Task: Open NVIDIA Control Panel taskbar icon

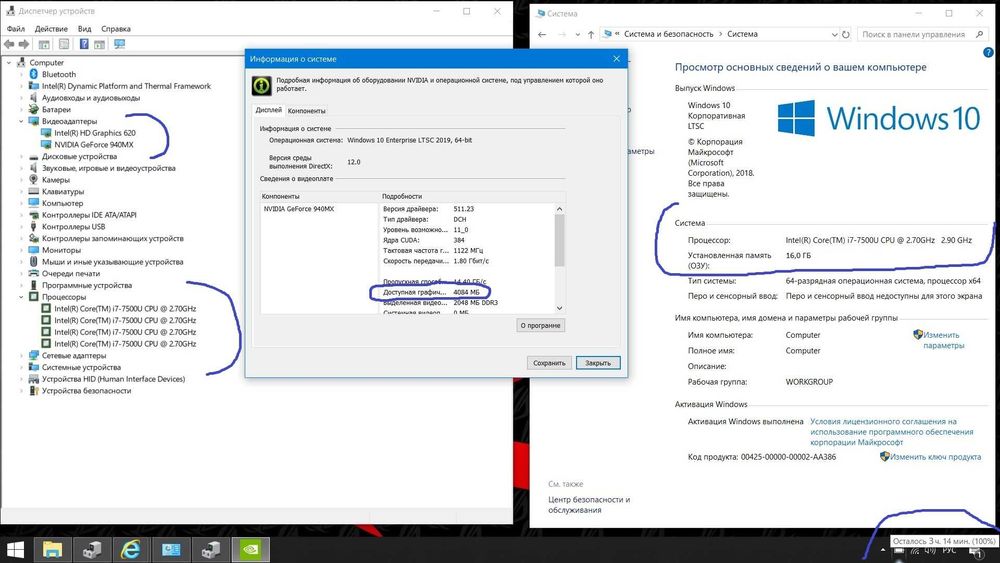Action: [x=250, y=550]
